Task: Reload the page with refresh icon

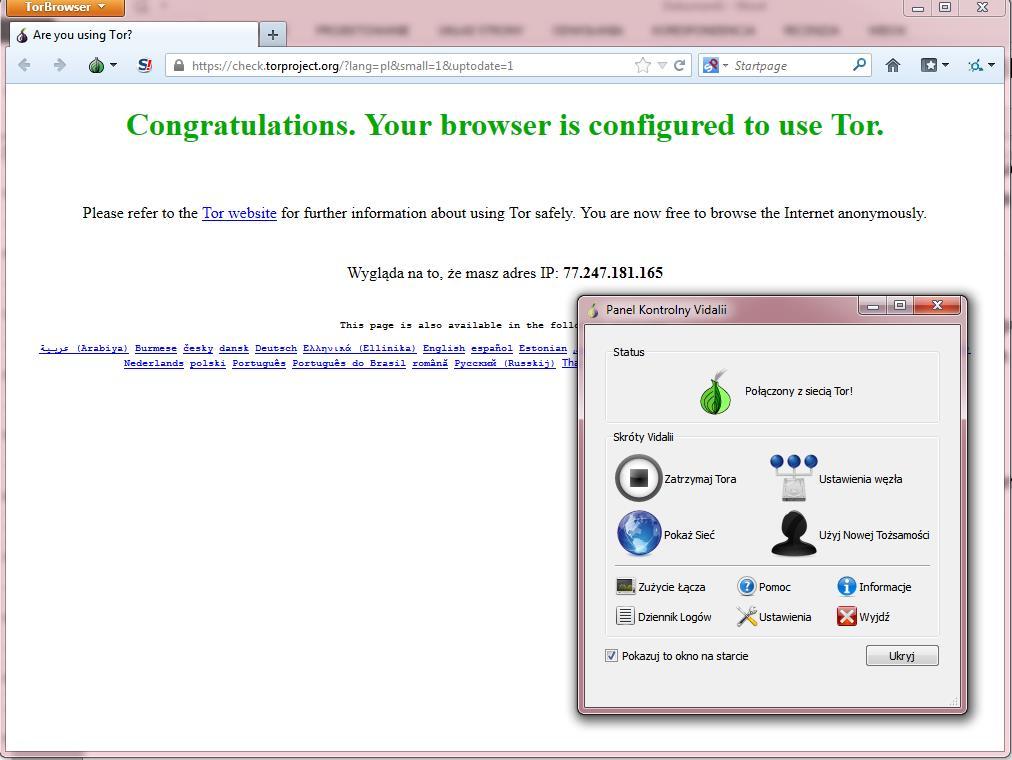Action: click(680, 65)
